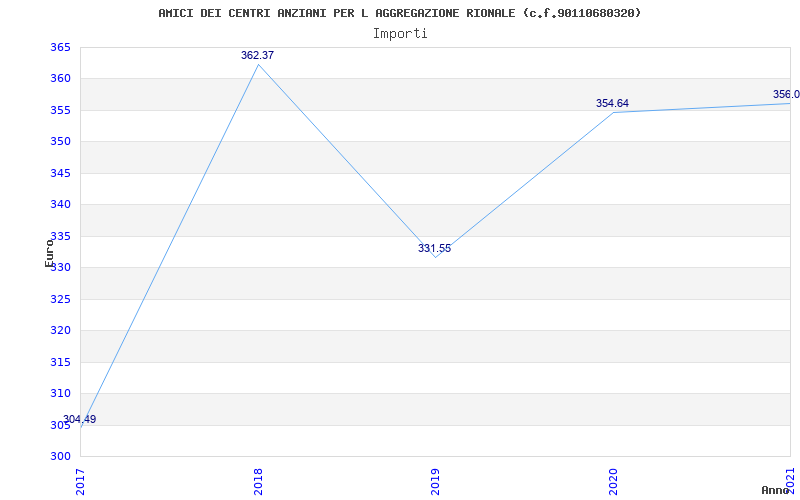Click the 2018 peak point on the line
The height and width of the screenshot is (500, 800).
click(x=258, y=64)
